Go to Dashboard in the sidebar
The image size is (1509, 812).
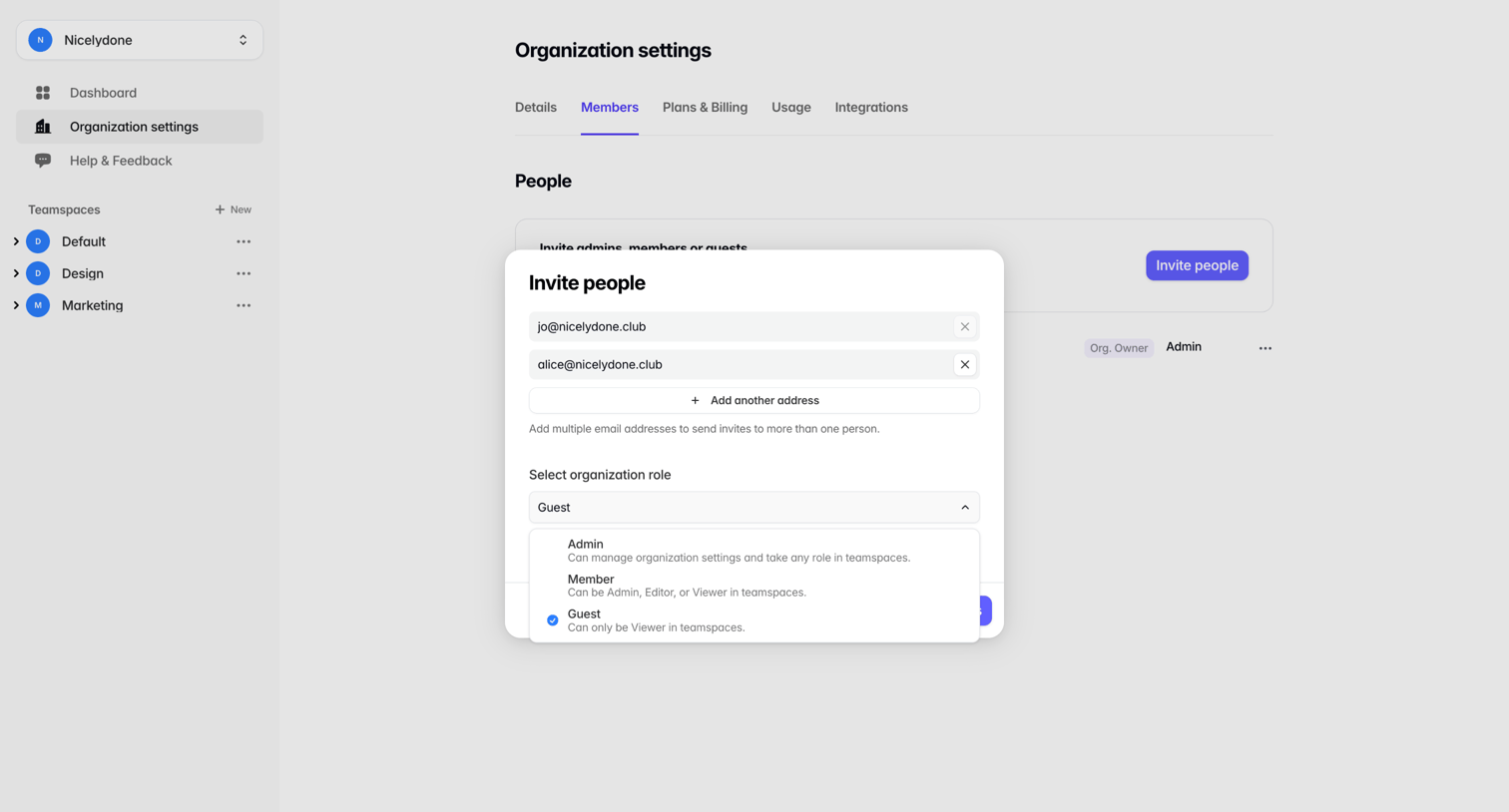140,93
